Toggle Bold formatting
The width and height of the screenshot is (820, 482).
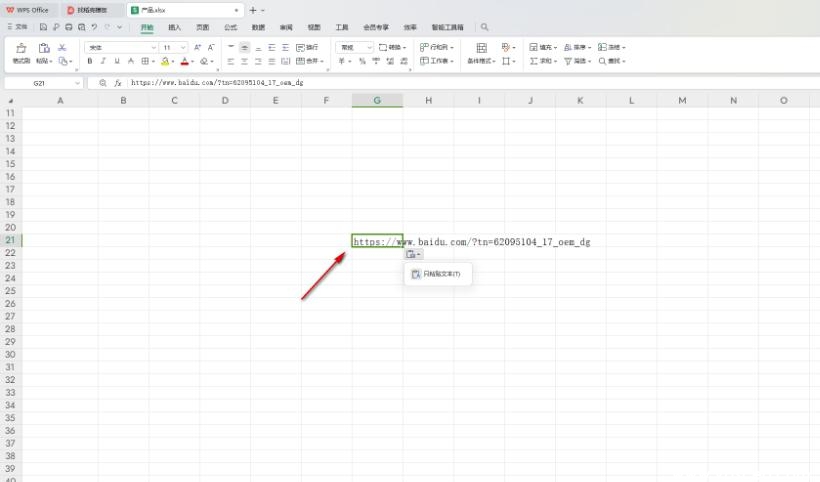[90, 61]
